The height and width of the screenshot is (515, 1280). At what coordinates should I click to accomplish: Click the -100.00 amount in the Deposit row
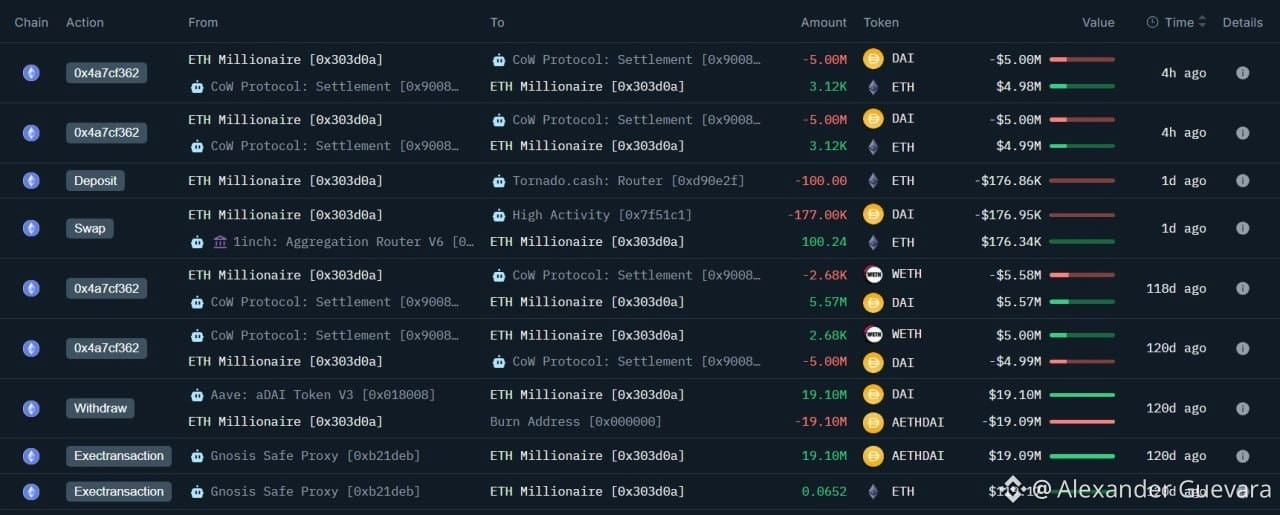point(821,181)
